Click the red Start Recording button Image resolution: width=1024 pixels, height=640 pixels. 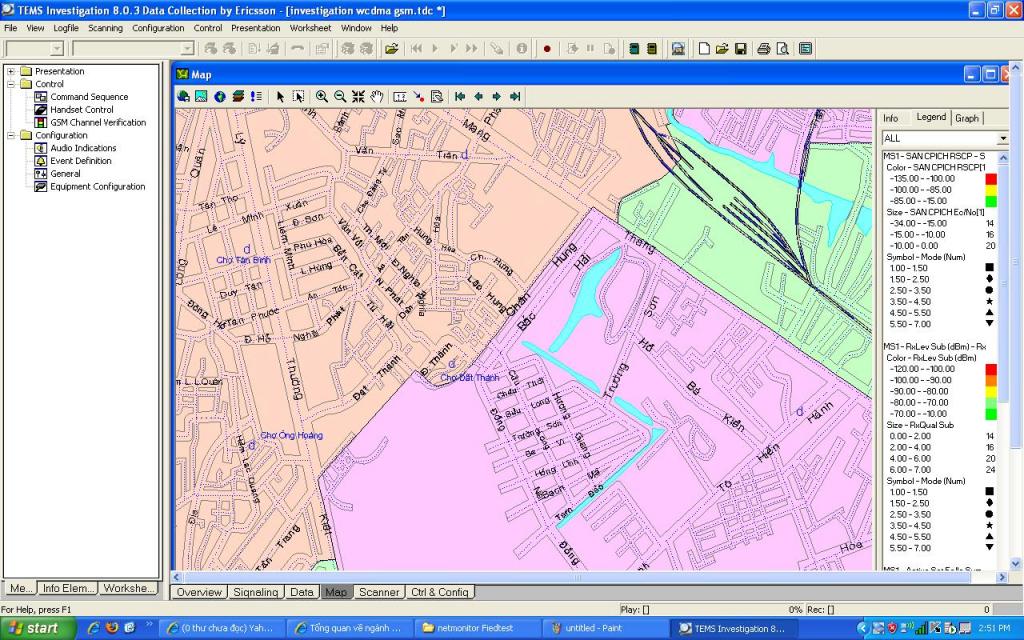[x=547, y=49]
